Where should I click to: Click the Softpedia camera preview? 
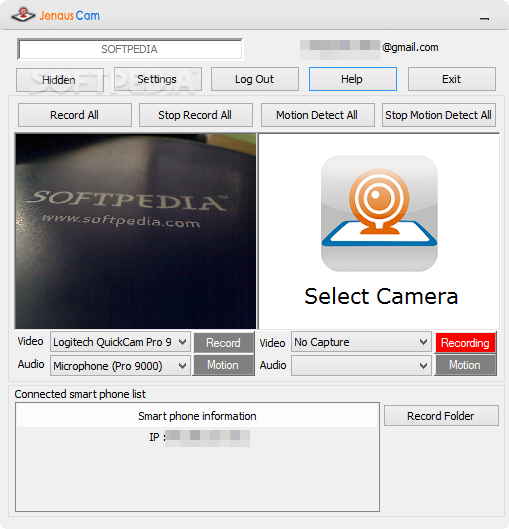point(136,231)
